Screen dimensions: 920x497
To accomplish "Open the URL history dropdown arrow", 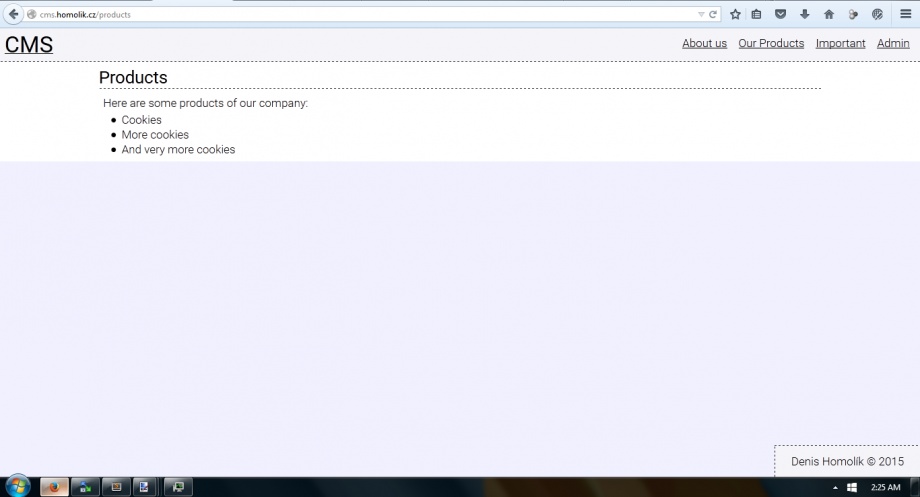I will click(x=701, y=15).
